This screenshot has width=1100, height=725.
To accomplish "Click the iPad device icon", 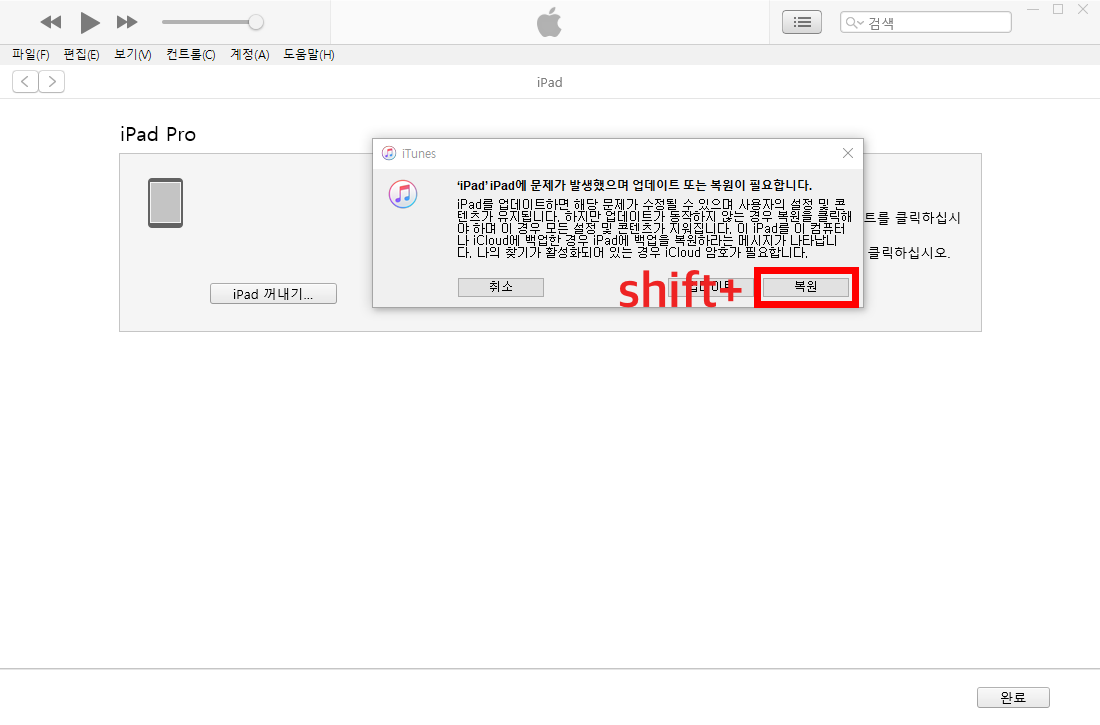I will point(166,203).
